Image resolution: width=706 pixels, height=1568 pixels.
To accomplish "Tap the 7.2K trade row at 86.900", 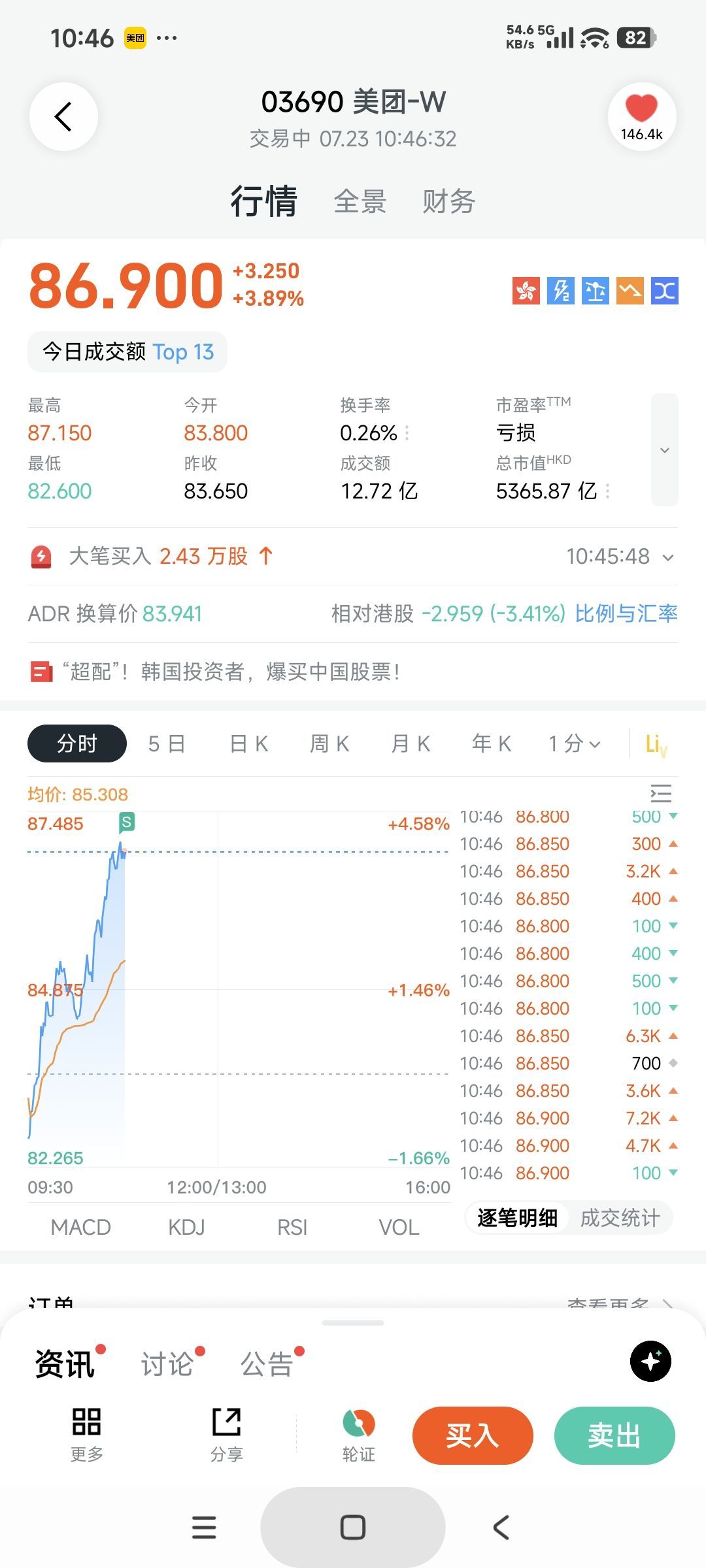I will tap(569, 1118).
